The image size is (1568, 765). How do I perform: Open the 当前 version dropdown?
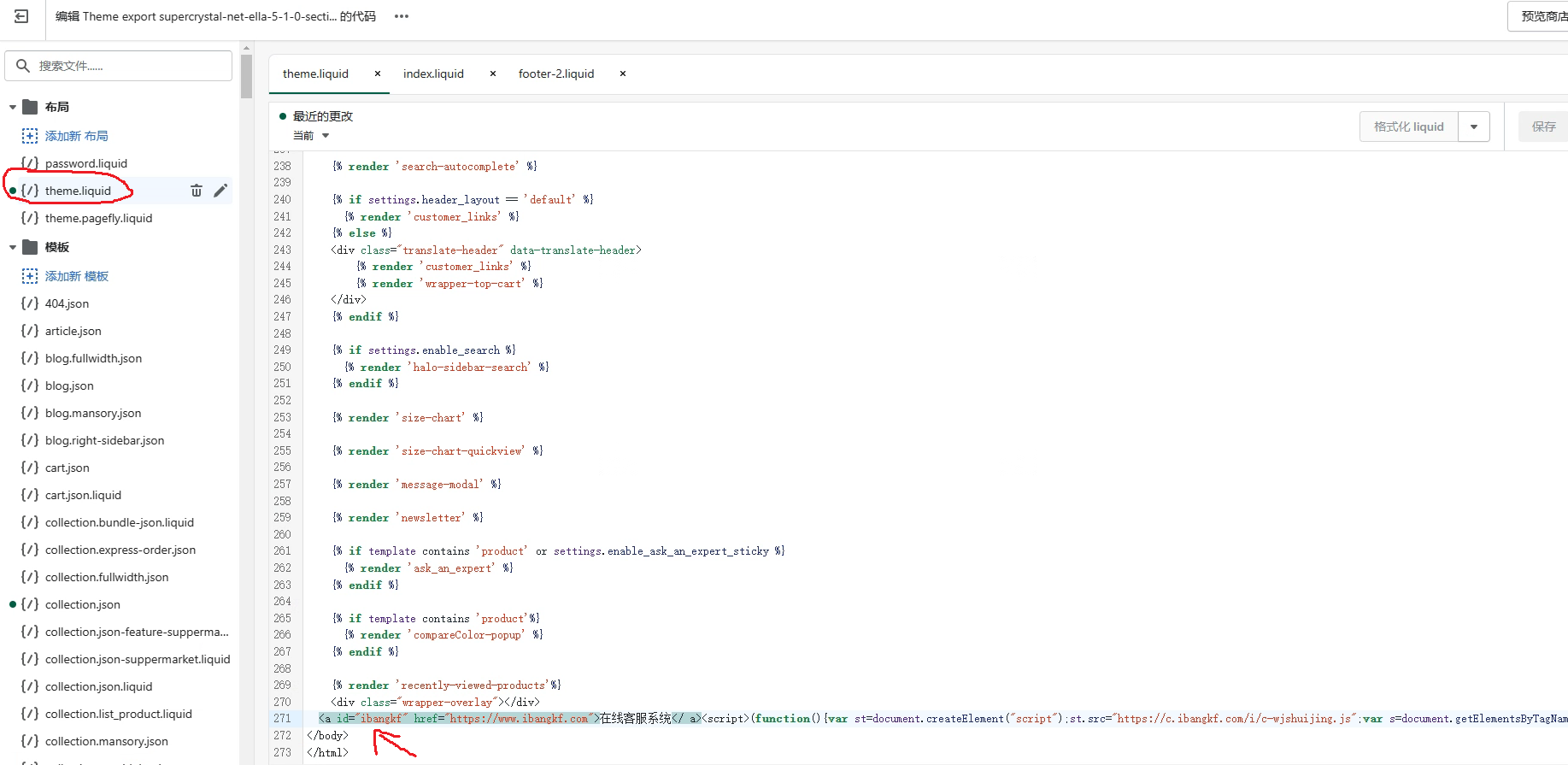311,135
